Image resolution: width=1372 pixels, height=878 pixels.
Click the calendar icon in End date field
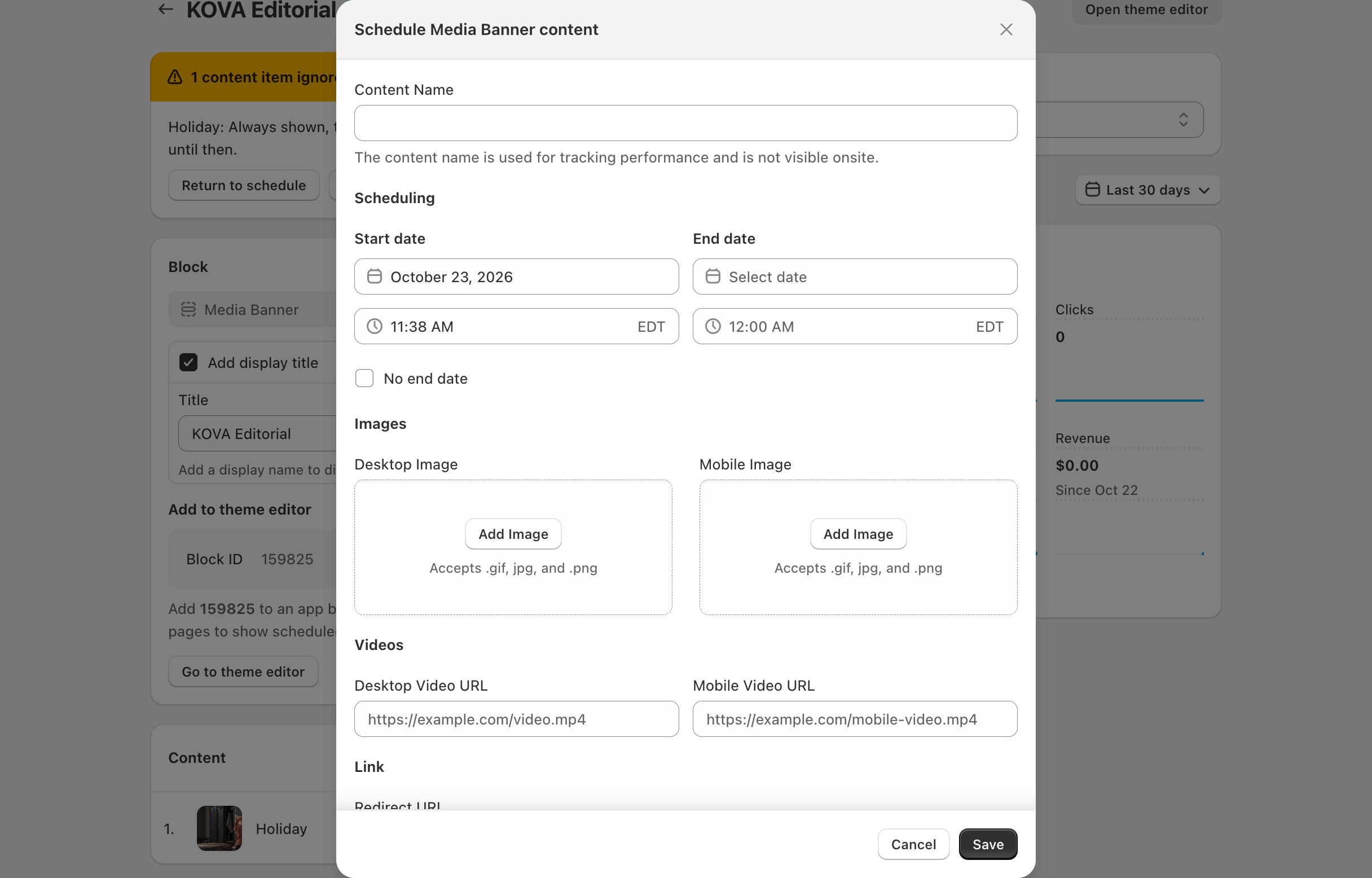point(713,276)
